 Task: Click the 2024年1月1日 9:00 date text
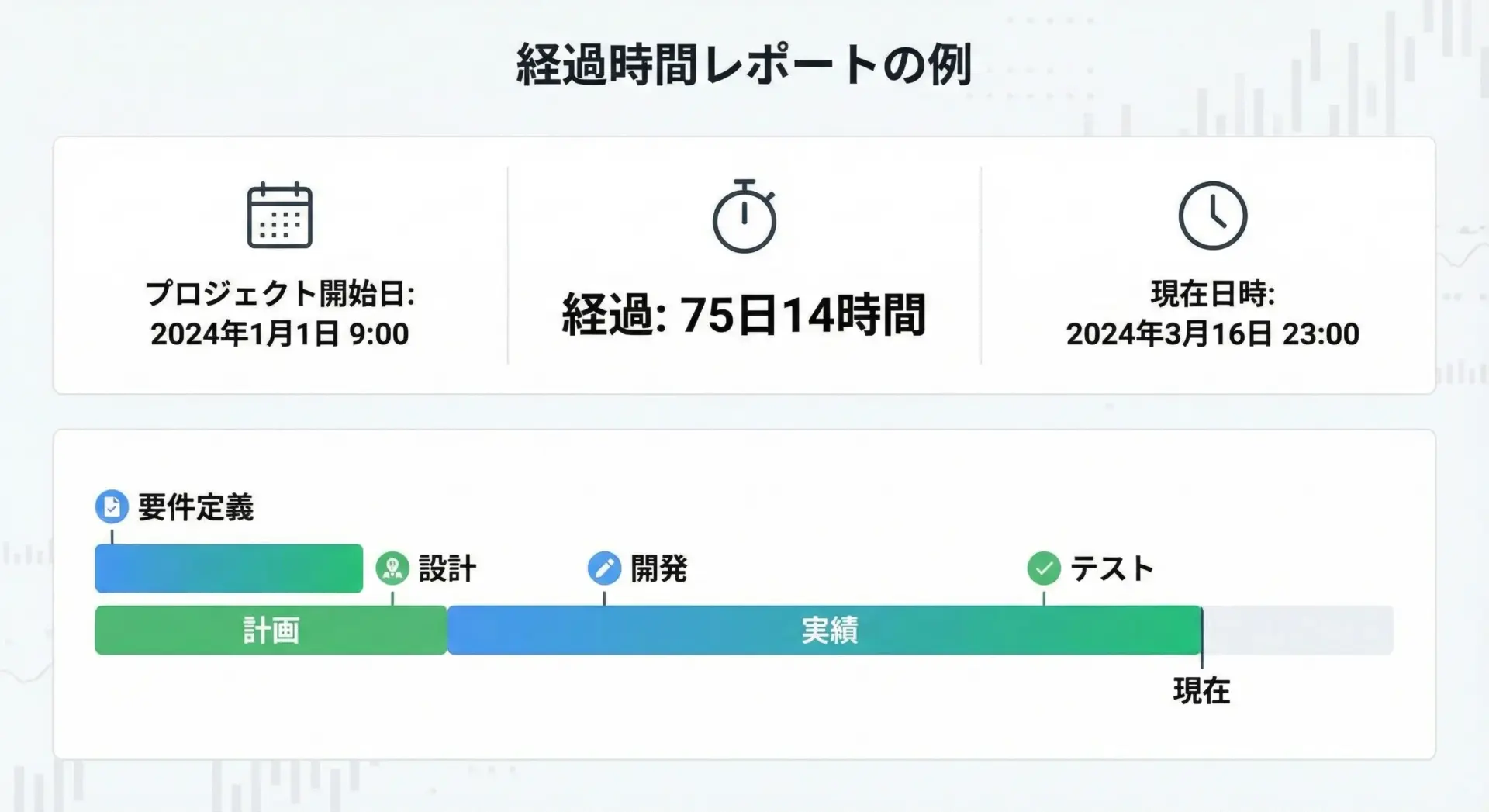(x=280, y=334)
